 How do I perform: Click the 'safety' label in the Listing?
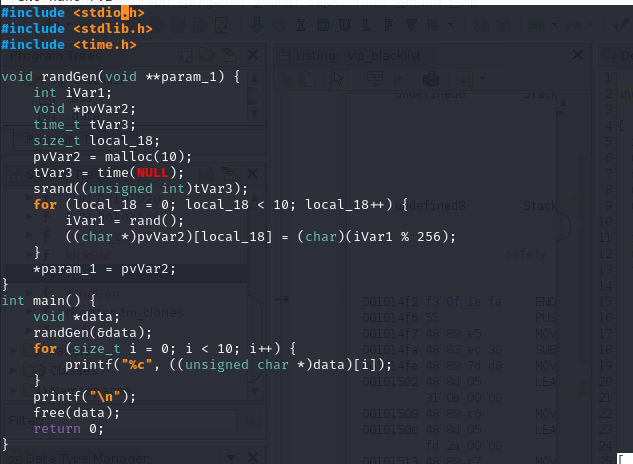pyautogui.click(x=526, y=254)
